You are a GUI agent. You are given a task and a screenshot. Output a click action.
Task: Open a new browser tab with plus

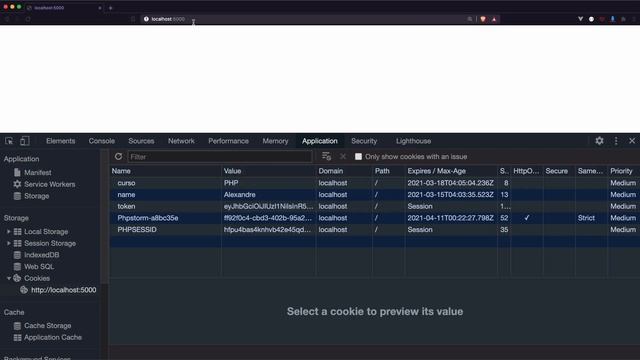(x=110, y=8)
